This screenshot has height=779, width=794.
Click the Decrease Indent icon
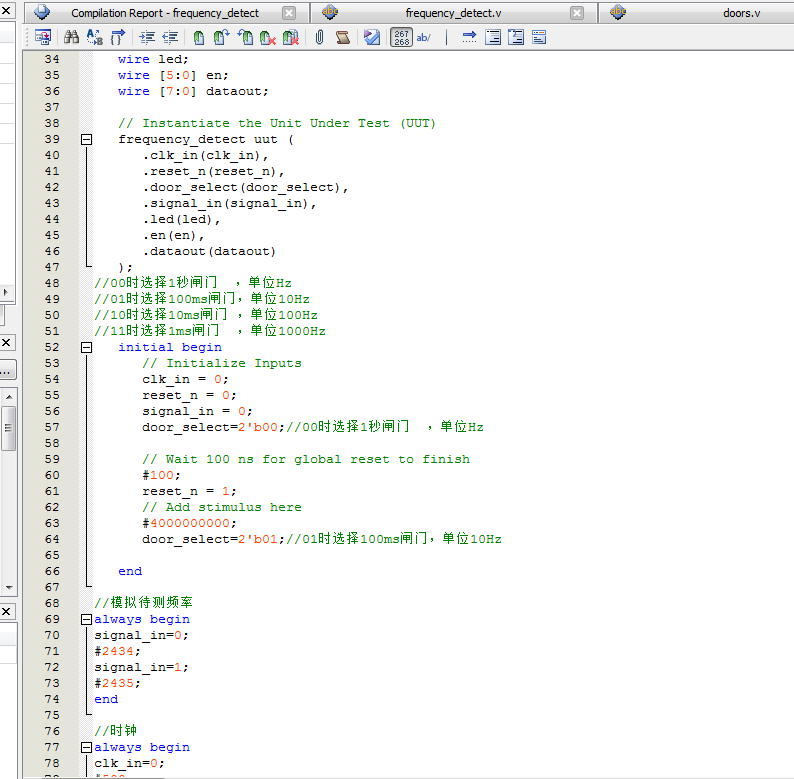click(x=170, y=37)
